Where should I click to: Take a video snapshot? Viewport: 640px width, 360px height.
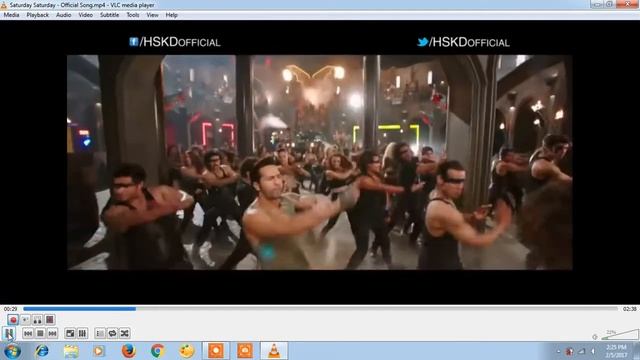[25, 320]
